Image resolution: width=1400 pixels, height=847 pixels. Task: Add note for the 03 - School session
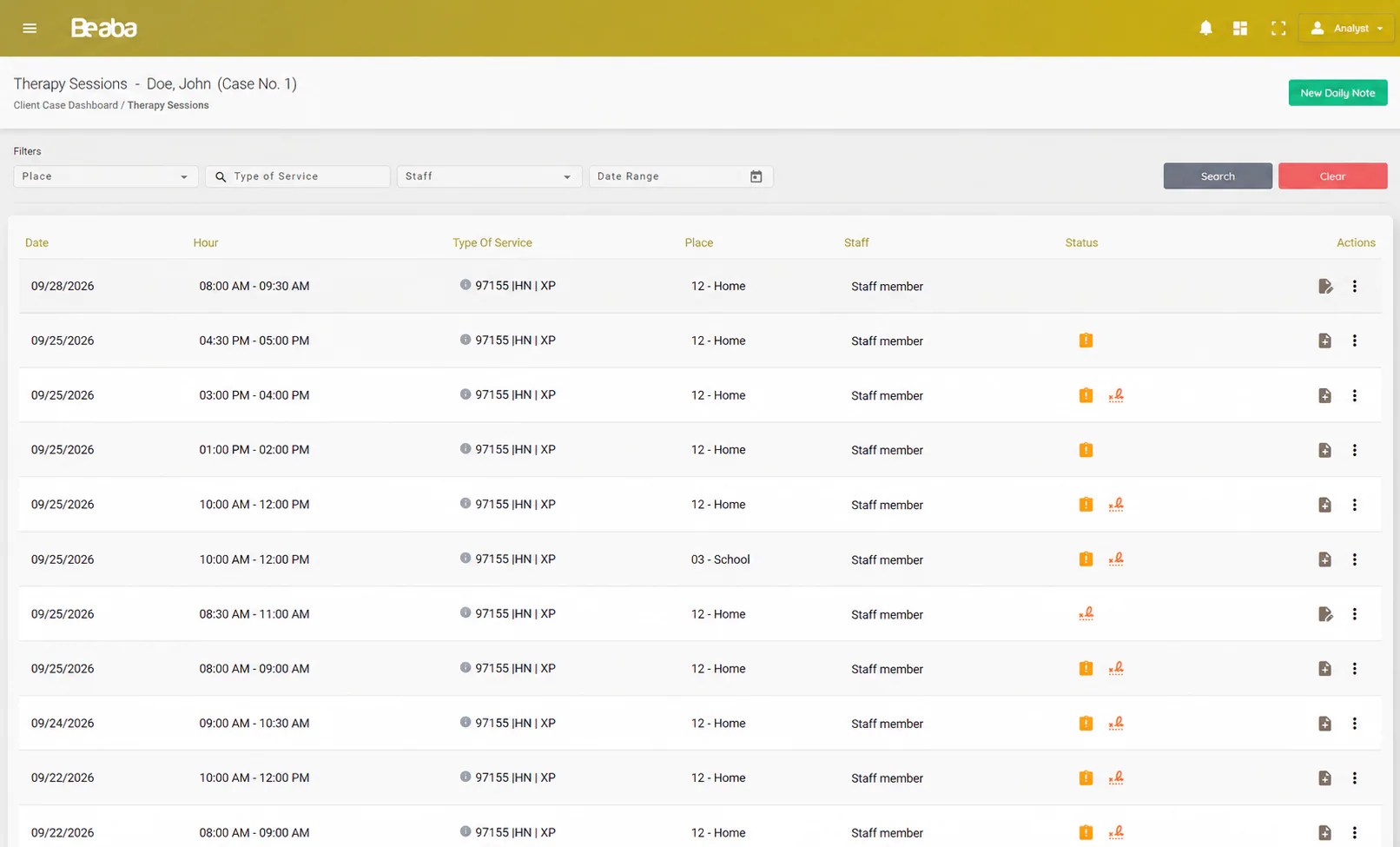[1324, 559]
